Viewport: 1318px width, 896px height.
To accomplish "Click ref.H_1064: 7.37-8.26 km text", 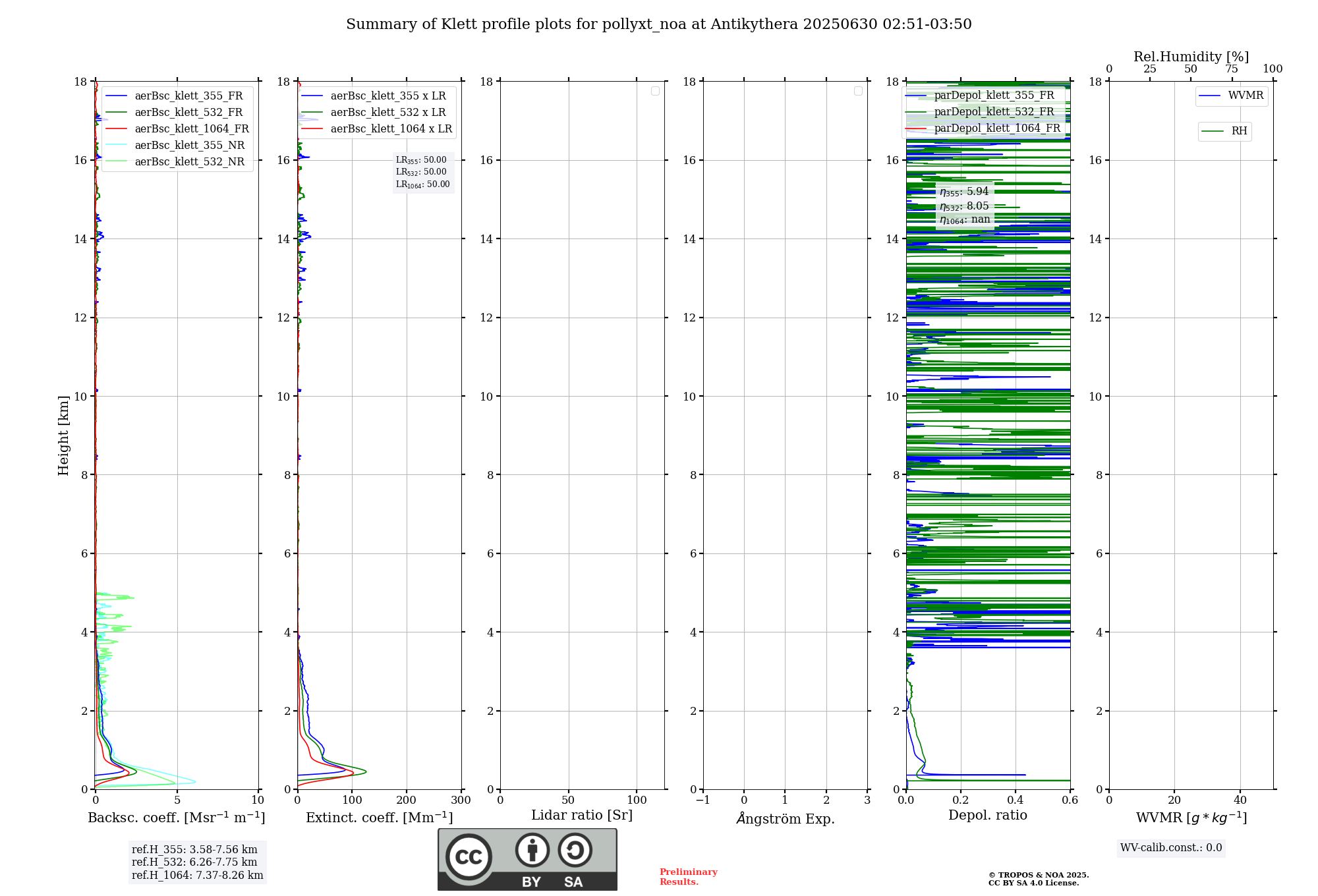I will (x=197, y=876).
